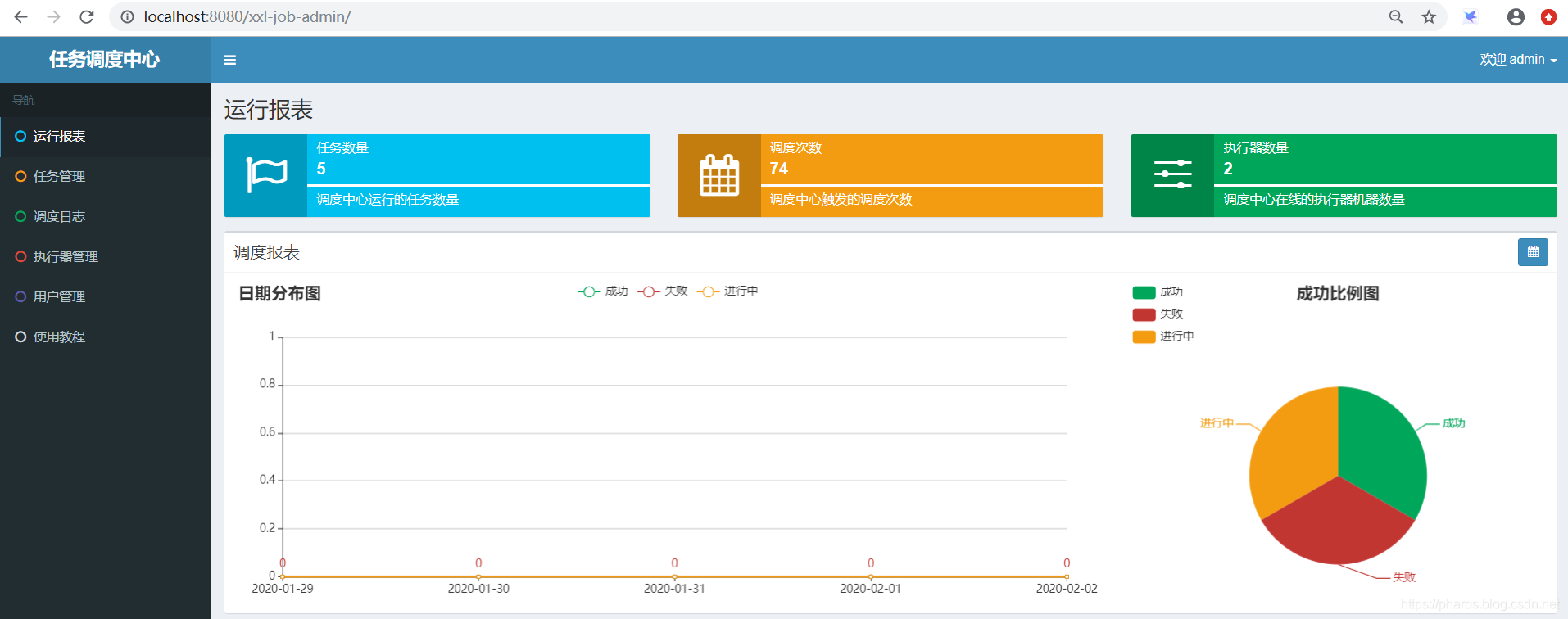Screen dimensions: 1568x619
Task: Click the 调度报表 panel heading
Action: coord(267,252)
